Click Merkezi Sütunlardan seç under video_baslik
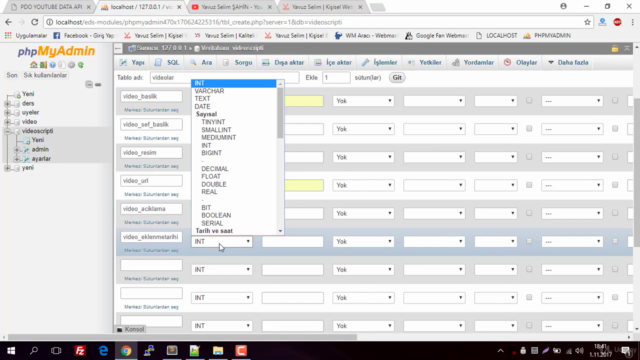Screen dimensions: 640x360 tap(151, 110)
